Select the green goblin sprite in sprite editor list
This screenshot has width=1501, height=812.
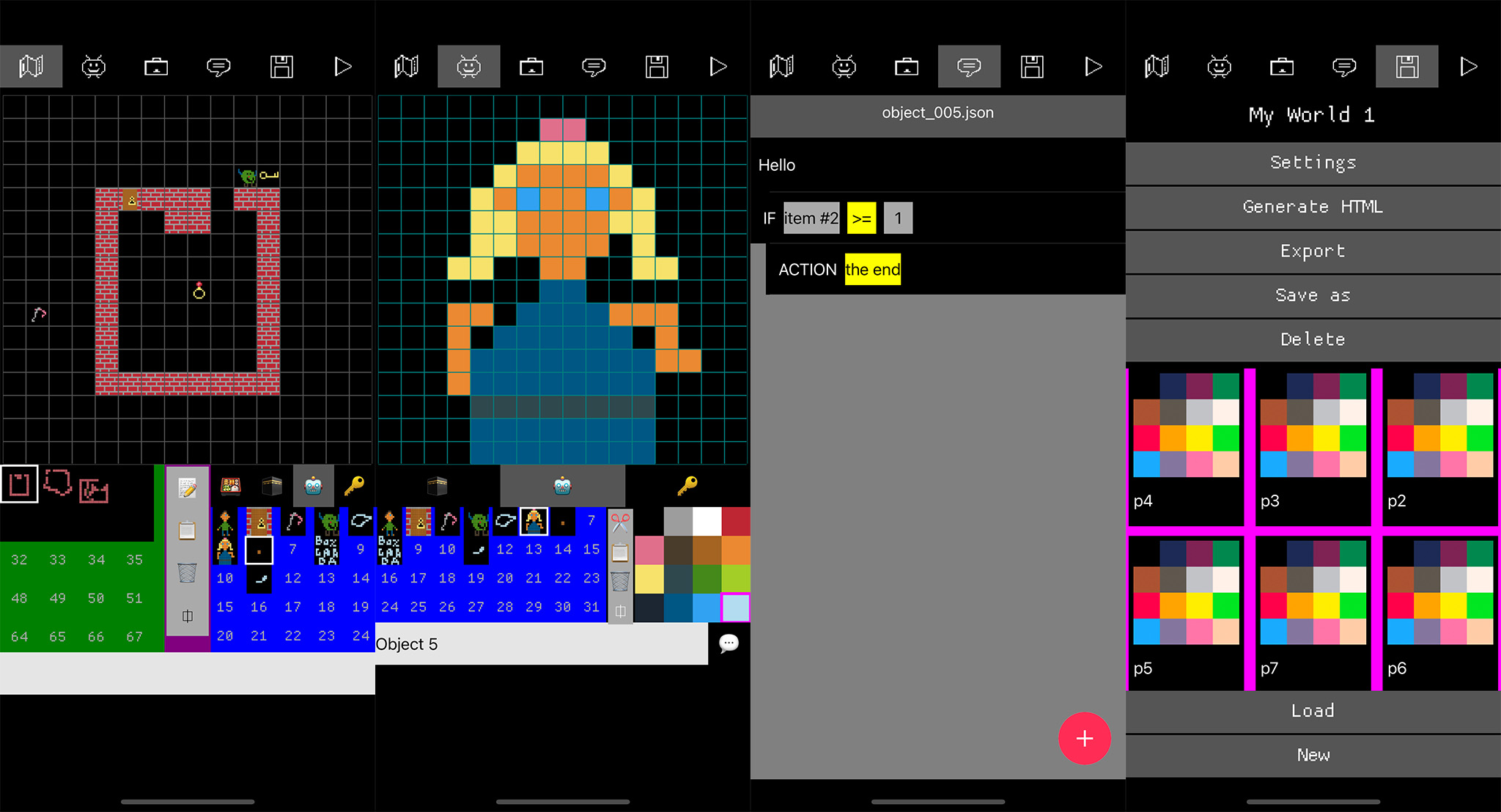478,522
